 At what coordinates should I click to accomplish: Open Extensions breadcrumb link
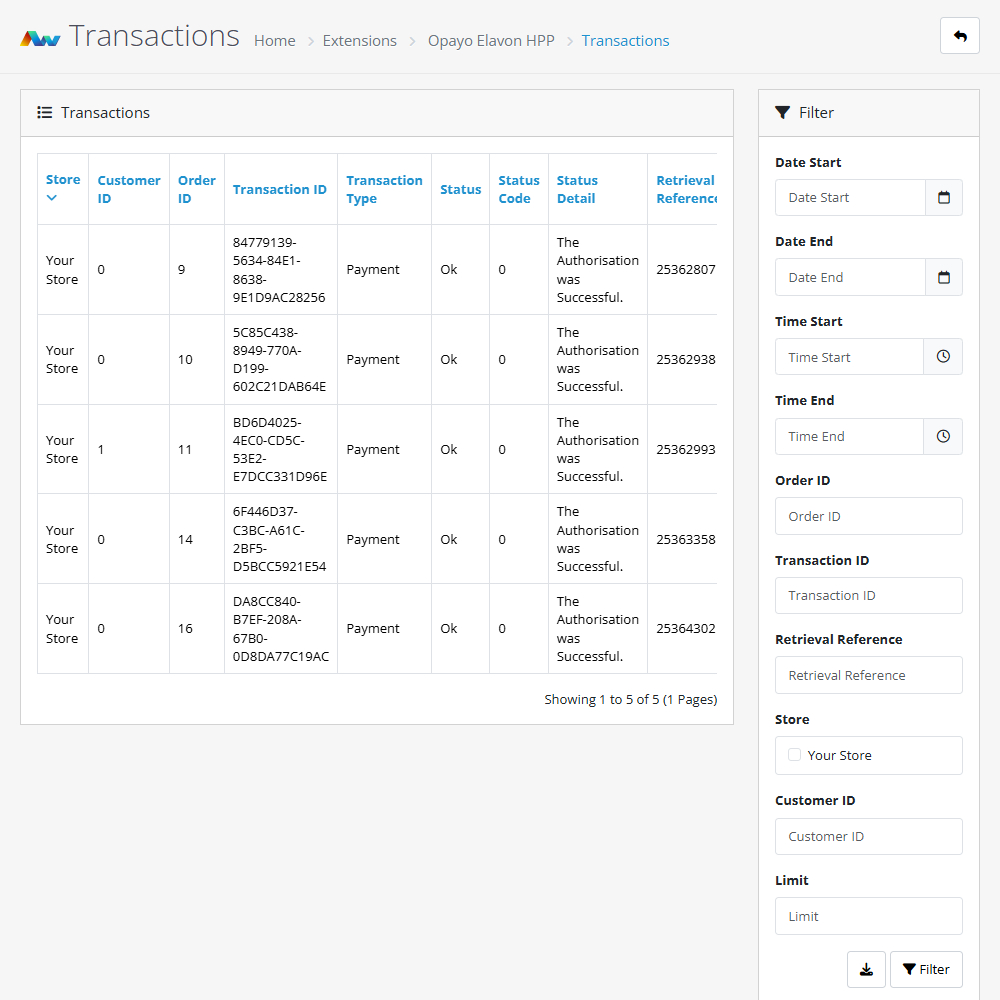click(x=359, y=41)
